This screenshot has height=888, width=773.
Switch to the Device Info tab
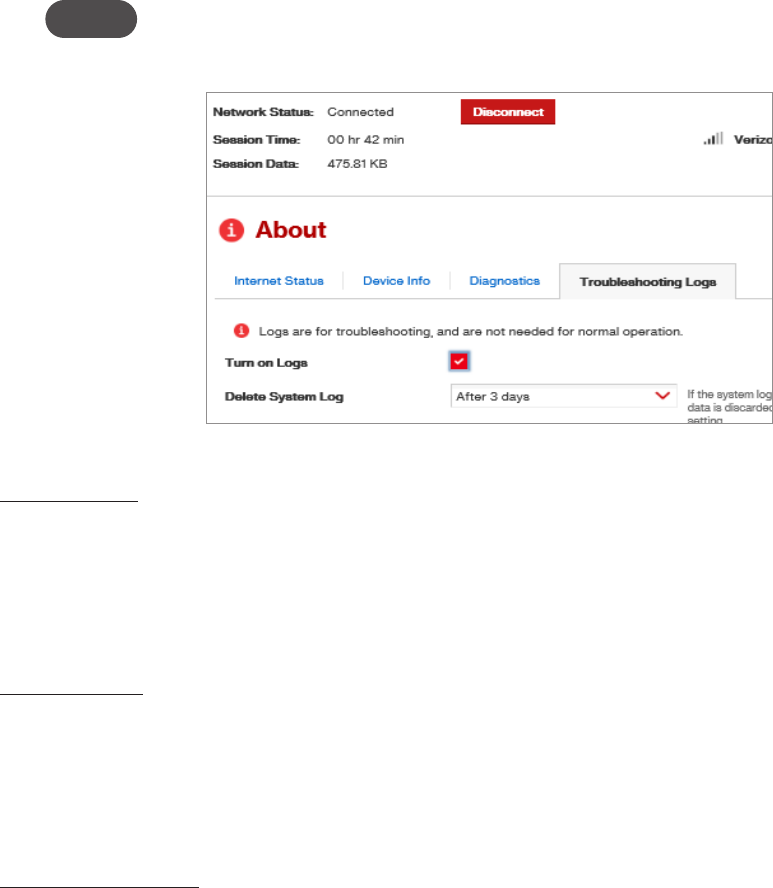tap(396, 281)
